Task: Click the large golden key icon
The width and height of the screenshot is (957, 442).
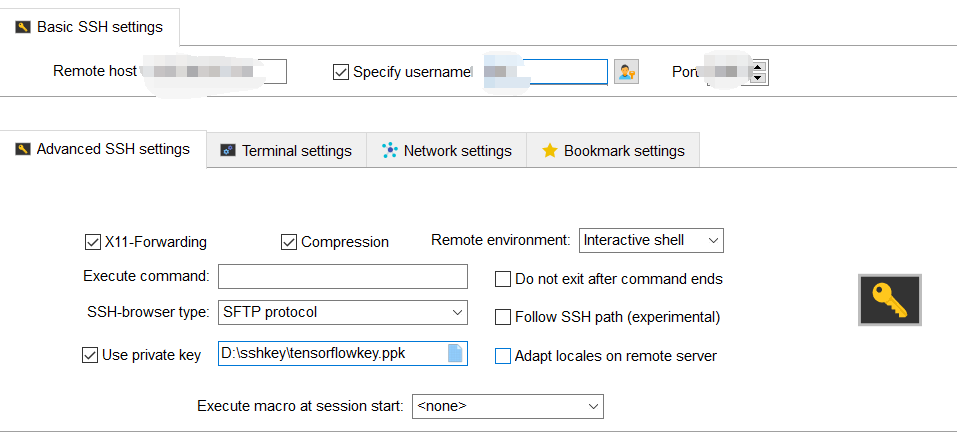Action: (x=889, y=300)
